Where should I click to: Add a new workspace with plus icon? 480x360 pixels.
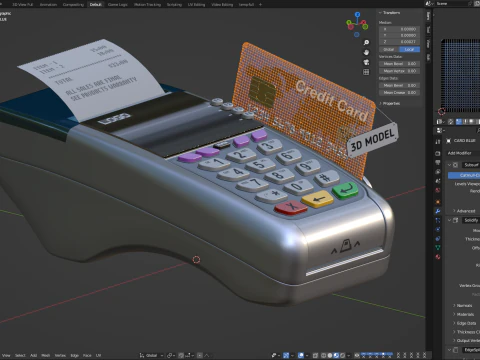tap(260, 4)
